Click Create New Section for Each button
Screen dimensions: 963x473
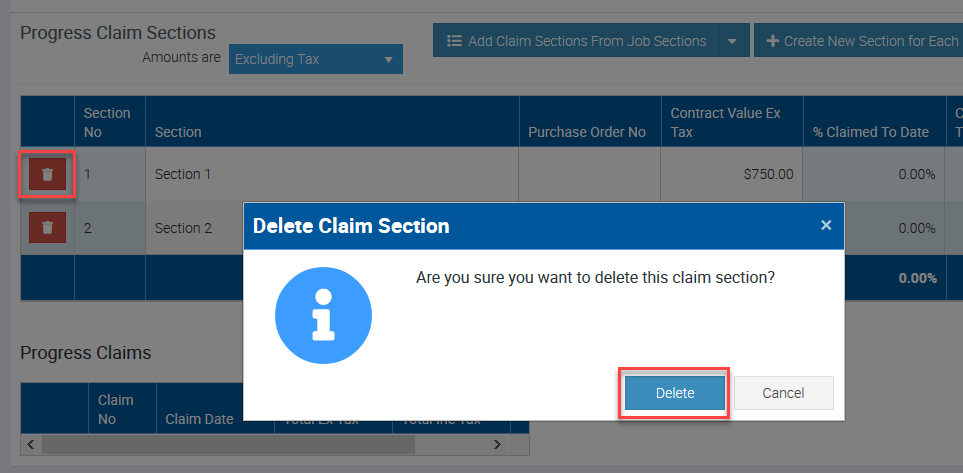coord(860,41)
